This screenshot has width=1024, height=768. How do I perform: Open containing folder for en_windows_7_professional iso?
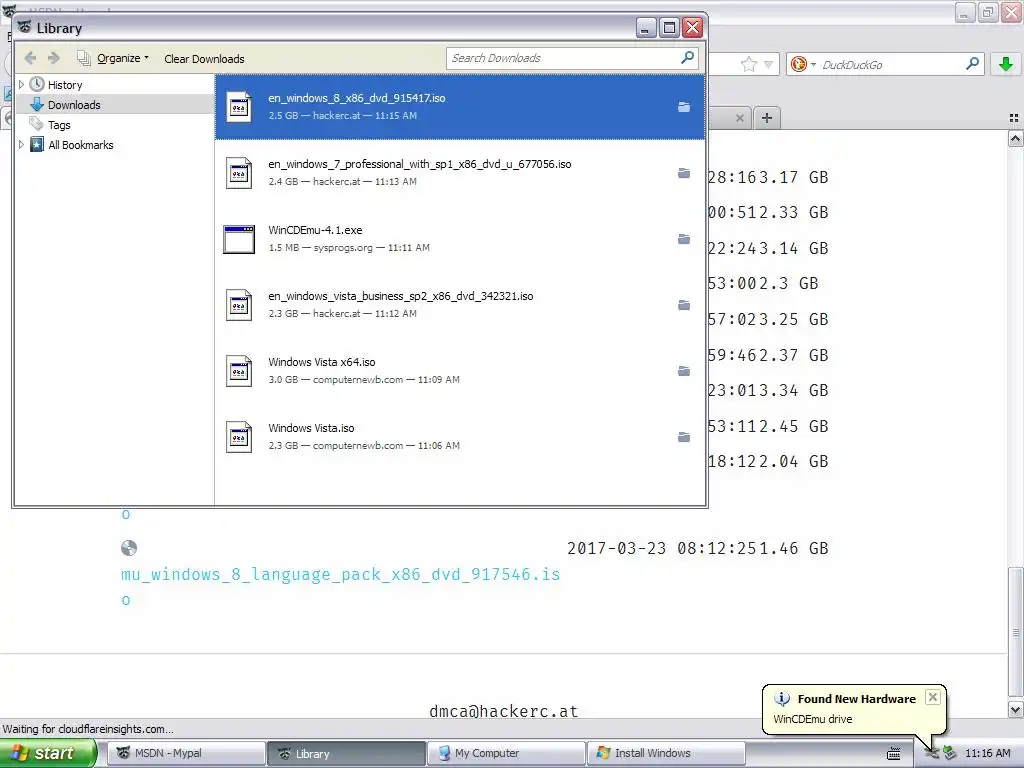coord(684,173)
